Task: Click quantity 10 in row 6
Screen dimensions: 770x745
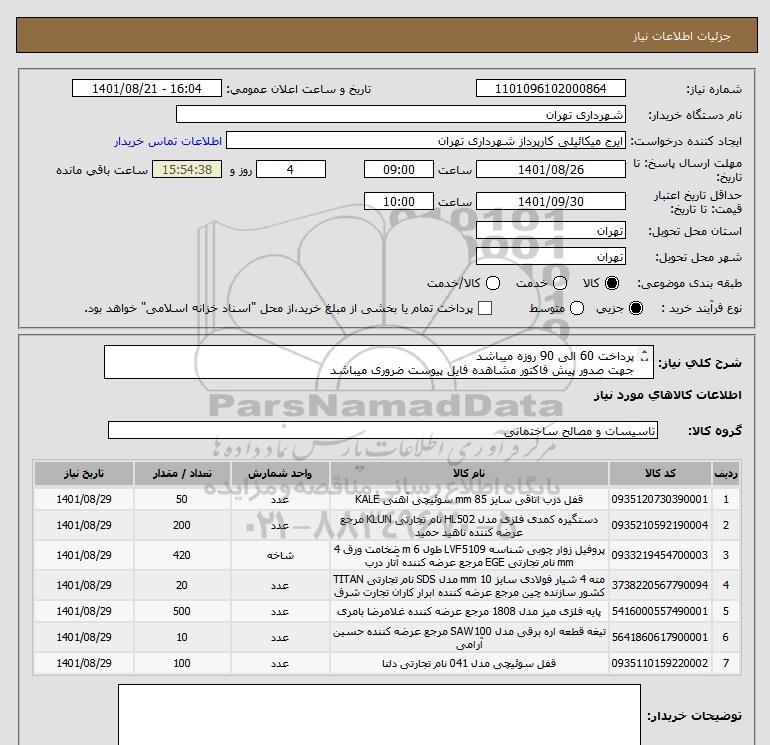Action: pos(182,637)
